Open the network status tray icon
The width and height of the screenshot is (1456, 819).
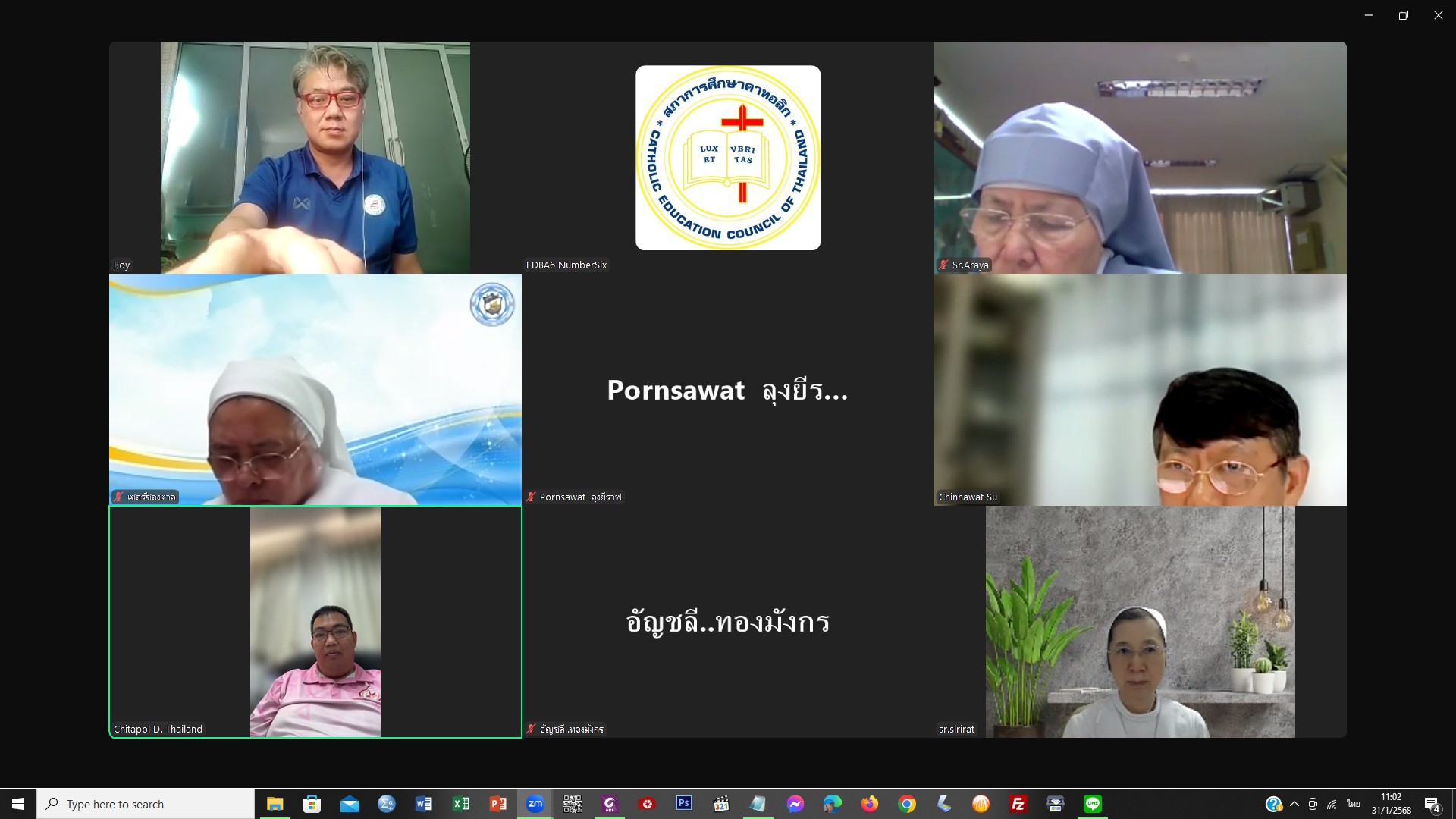[x=1332, y=804]
